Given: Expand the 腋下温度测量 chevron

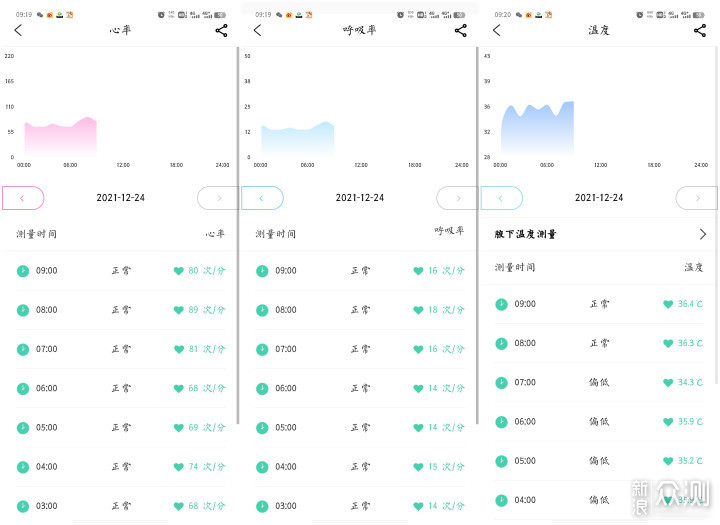Looking at the screenshot, I should 703,234.
